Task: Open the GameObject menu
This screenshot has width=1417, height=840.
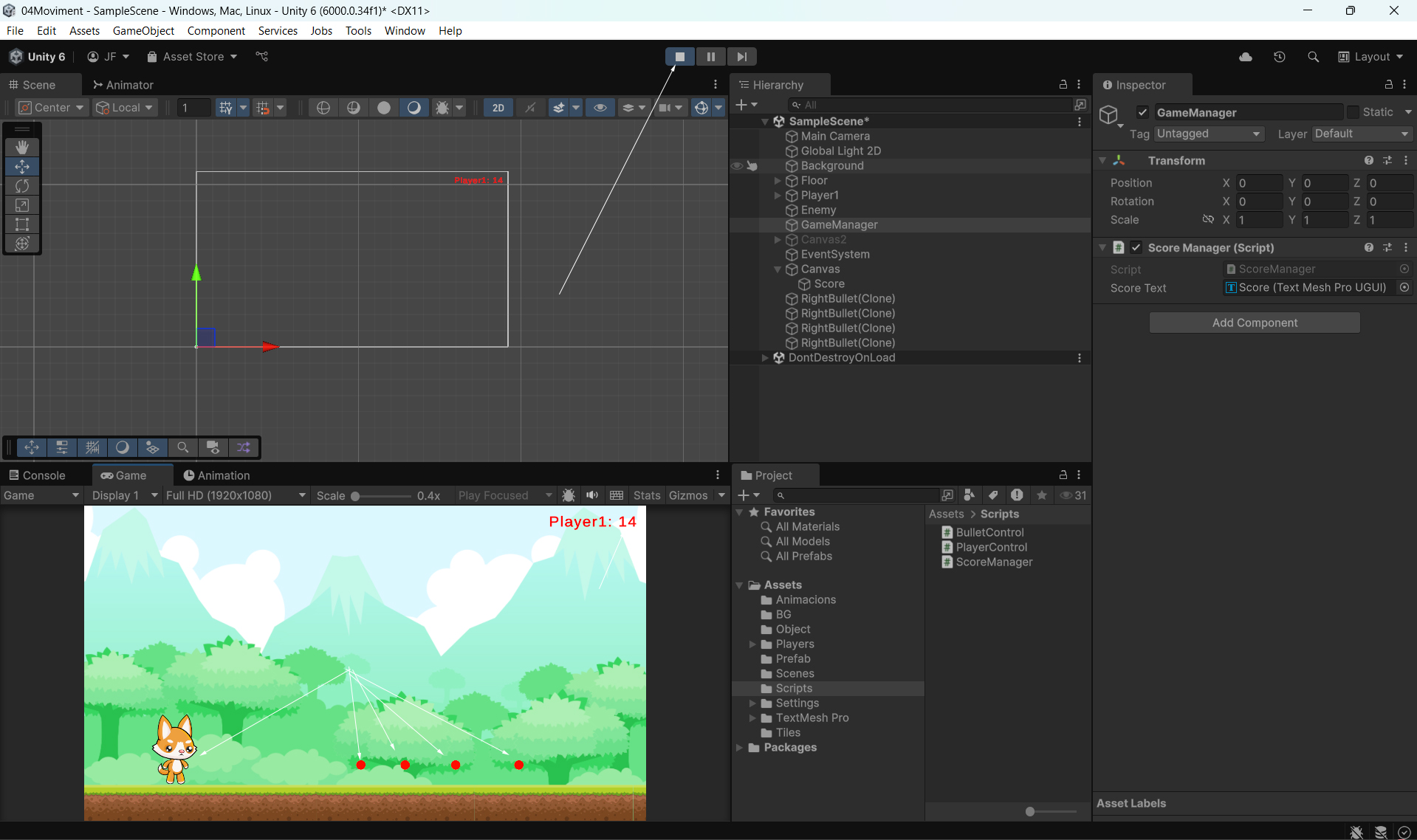Action: pos(143,30)
